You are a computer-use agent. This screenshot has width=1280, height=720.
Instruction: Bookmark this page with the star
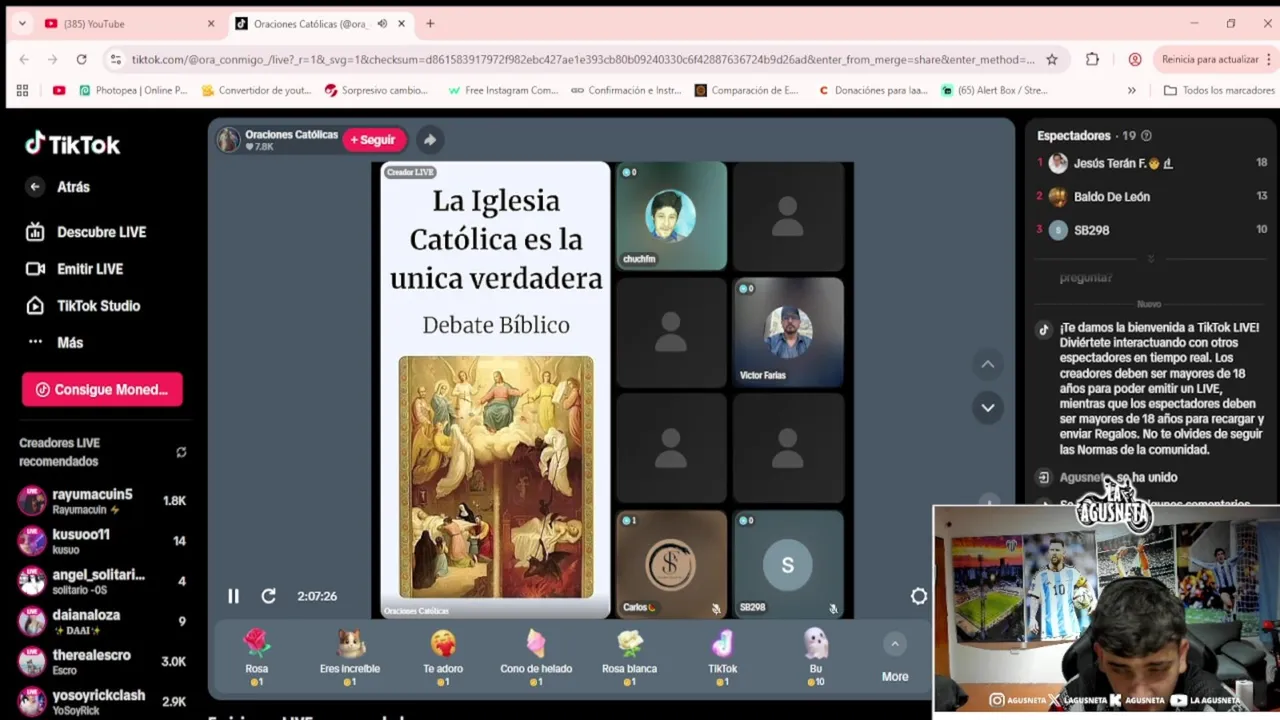coord(1052,59)
